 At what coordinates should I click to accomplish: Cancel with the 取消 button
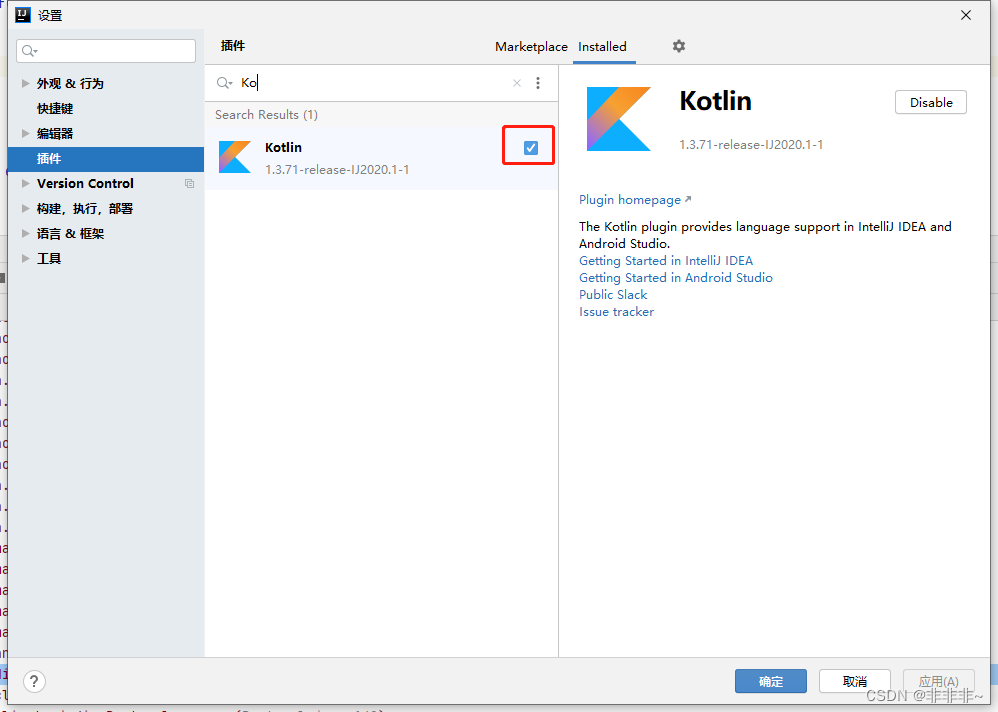pyautogui.click(x=855, y=681)
